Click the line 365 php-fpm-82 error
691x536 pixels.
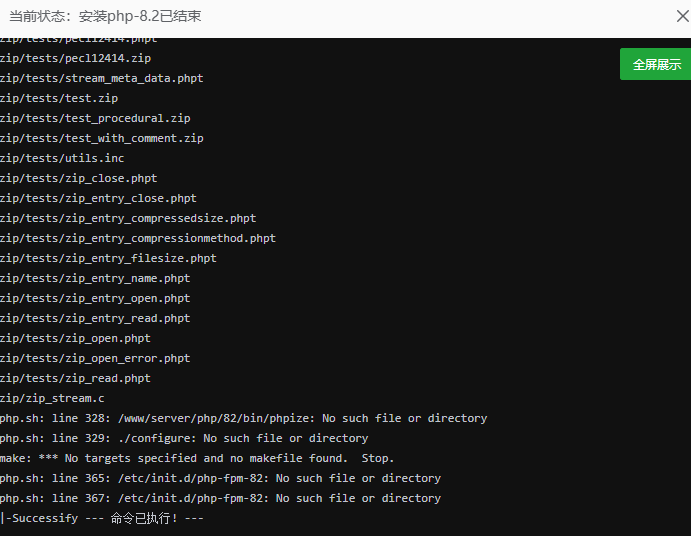[x=220, y=478]
